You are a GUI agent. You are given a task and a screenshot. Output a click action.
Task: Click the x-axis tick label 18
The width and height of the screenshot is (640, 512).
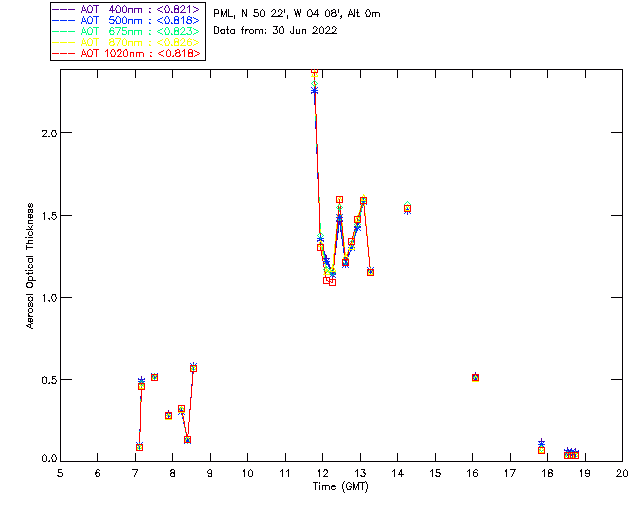547,474
